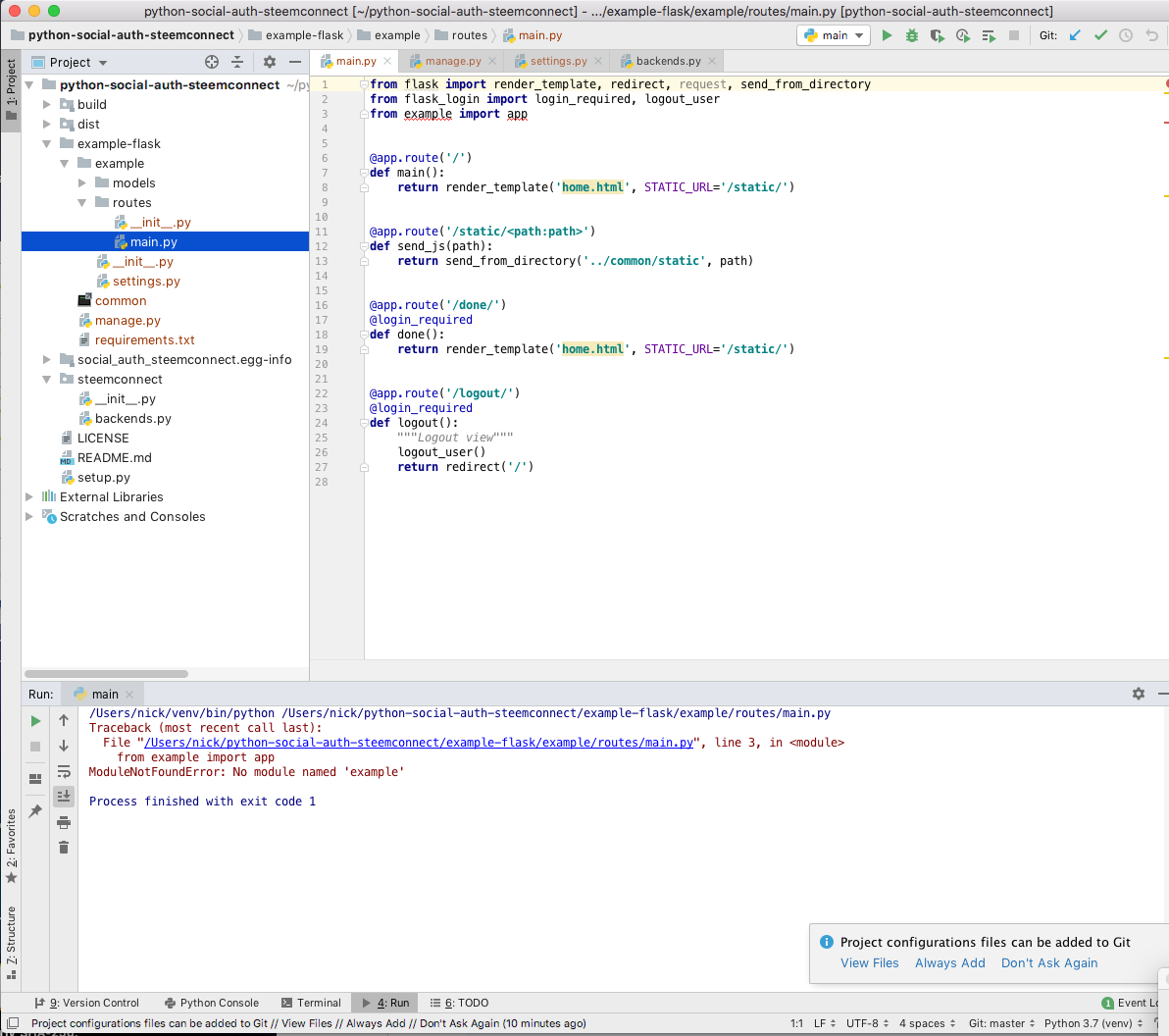Rerun main from Run panel play icon
The height and width of the screenshot is (1036, 1169).
pyautogui.click(x=35, y=720)
